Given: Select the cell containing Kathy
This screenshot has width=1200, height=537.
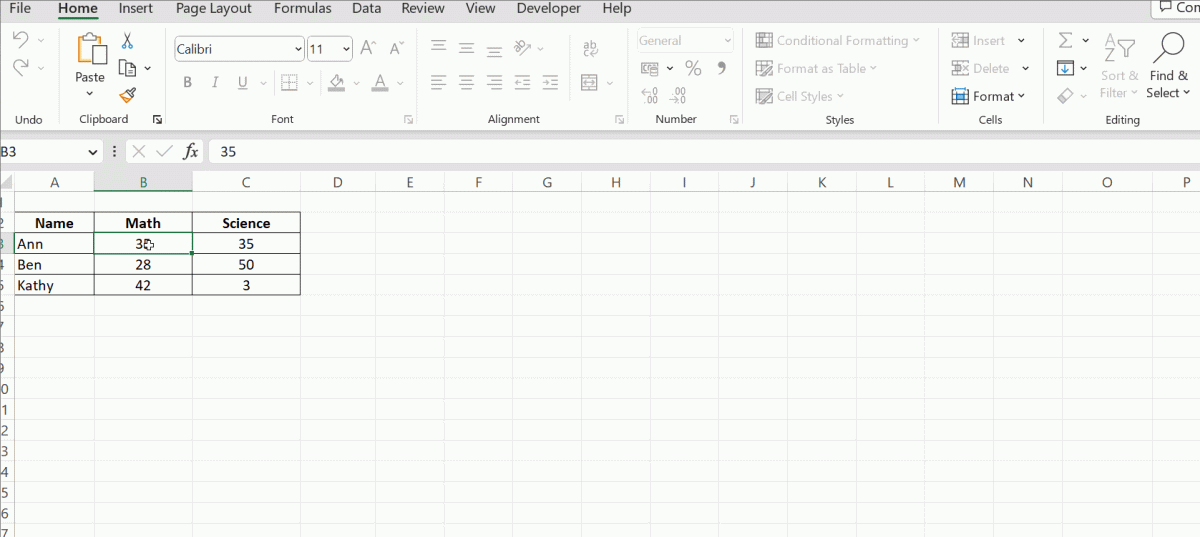Looking at the screenshot, I should pyautogui.click(x=54, y=285).
